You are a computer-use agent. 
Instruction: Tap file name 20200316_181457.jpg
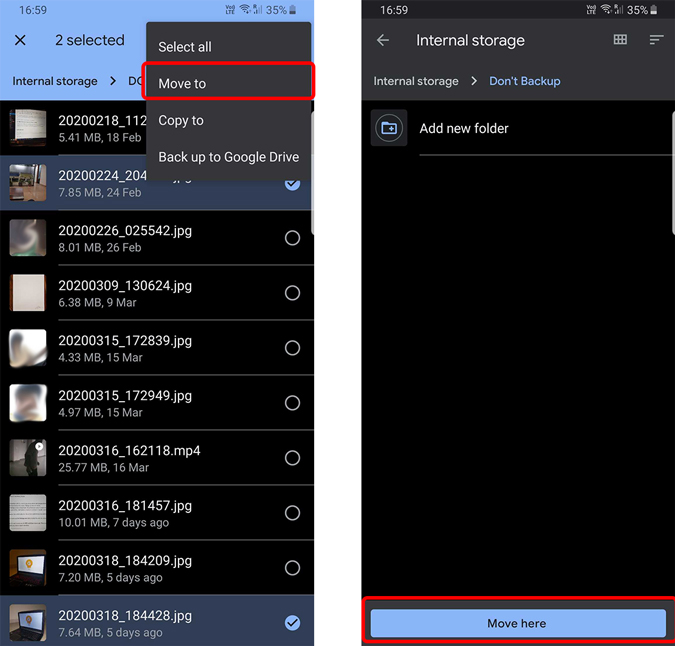pos(125,506)
